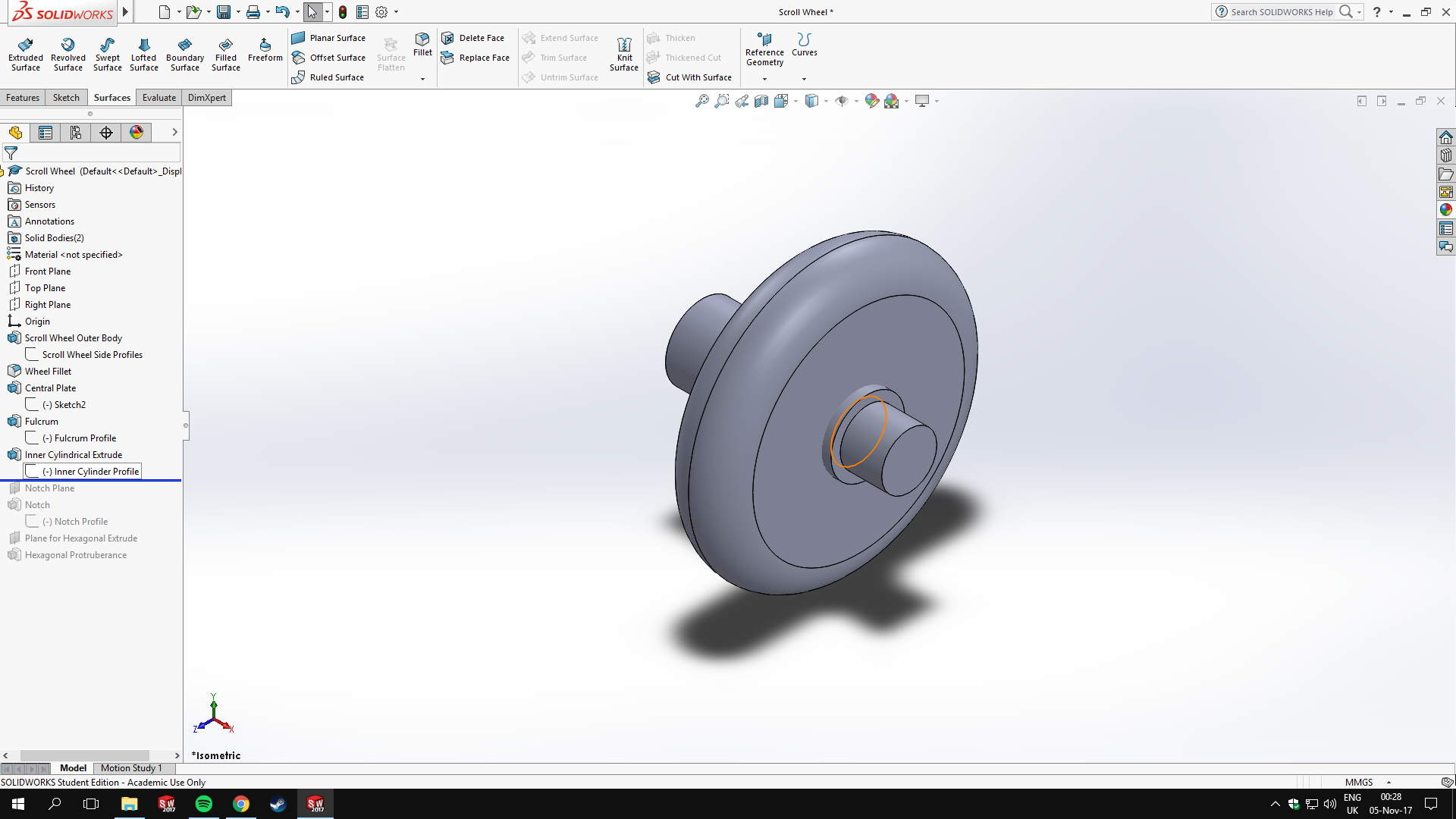
Task: Expand more manager tabs chevron
Action: click(x=174, y=132)
